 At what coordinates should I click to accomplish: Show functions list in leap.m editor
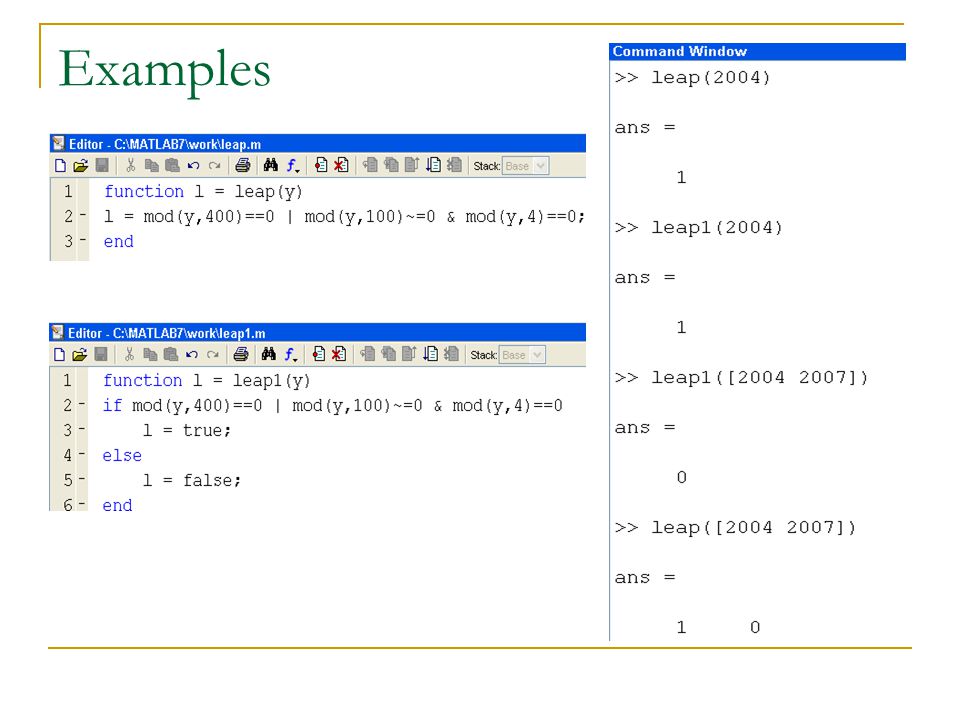click(293, 165)
